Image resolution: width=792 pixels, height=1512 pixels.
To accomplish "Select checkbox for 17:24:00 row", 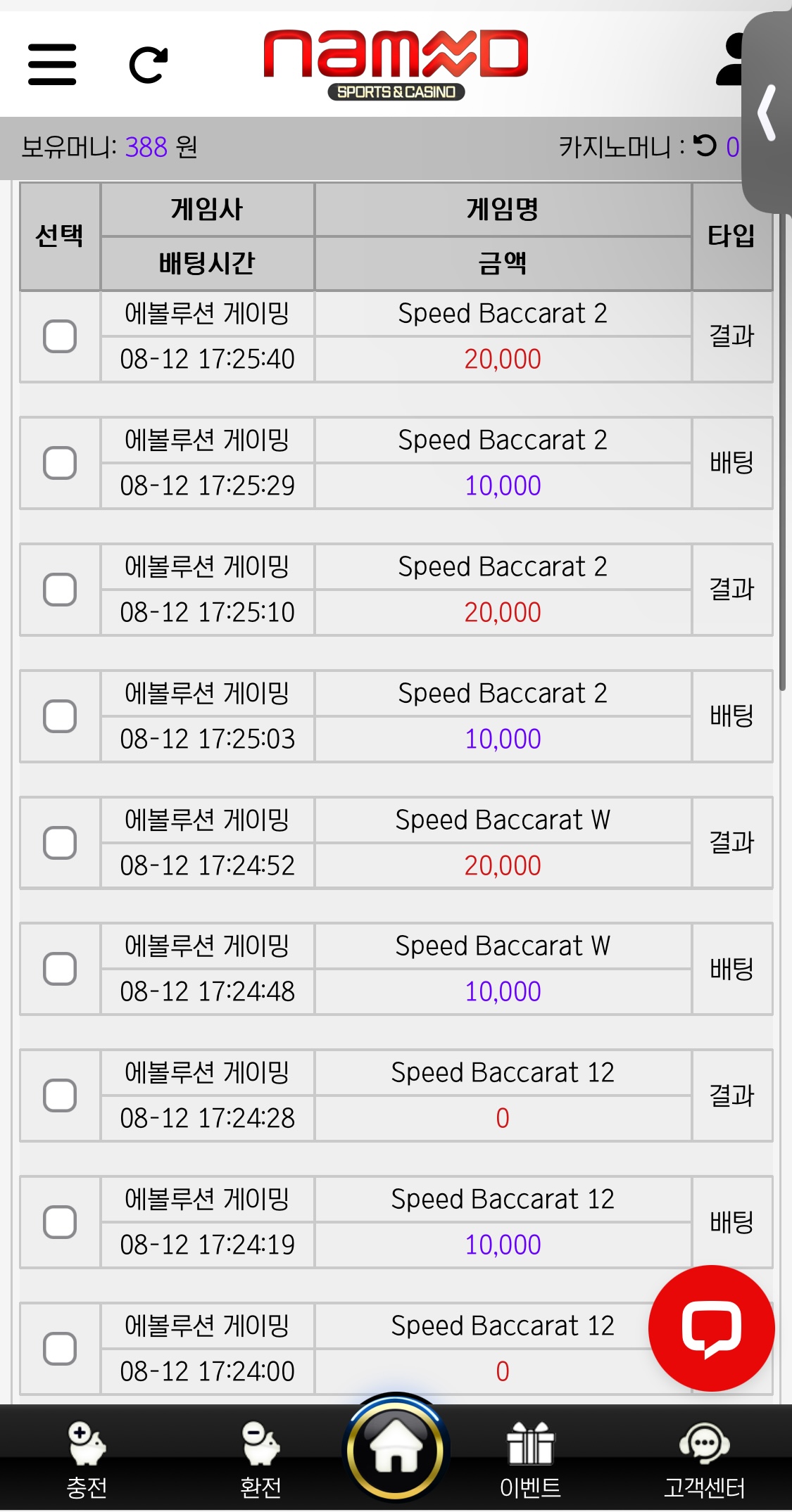I will (x=60, y=1349).
